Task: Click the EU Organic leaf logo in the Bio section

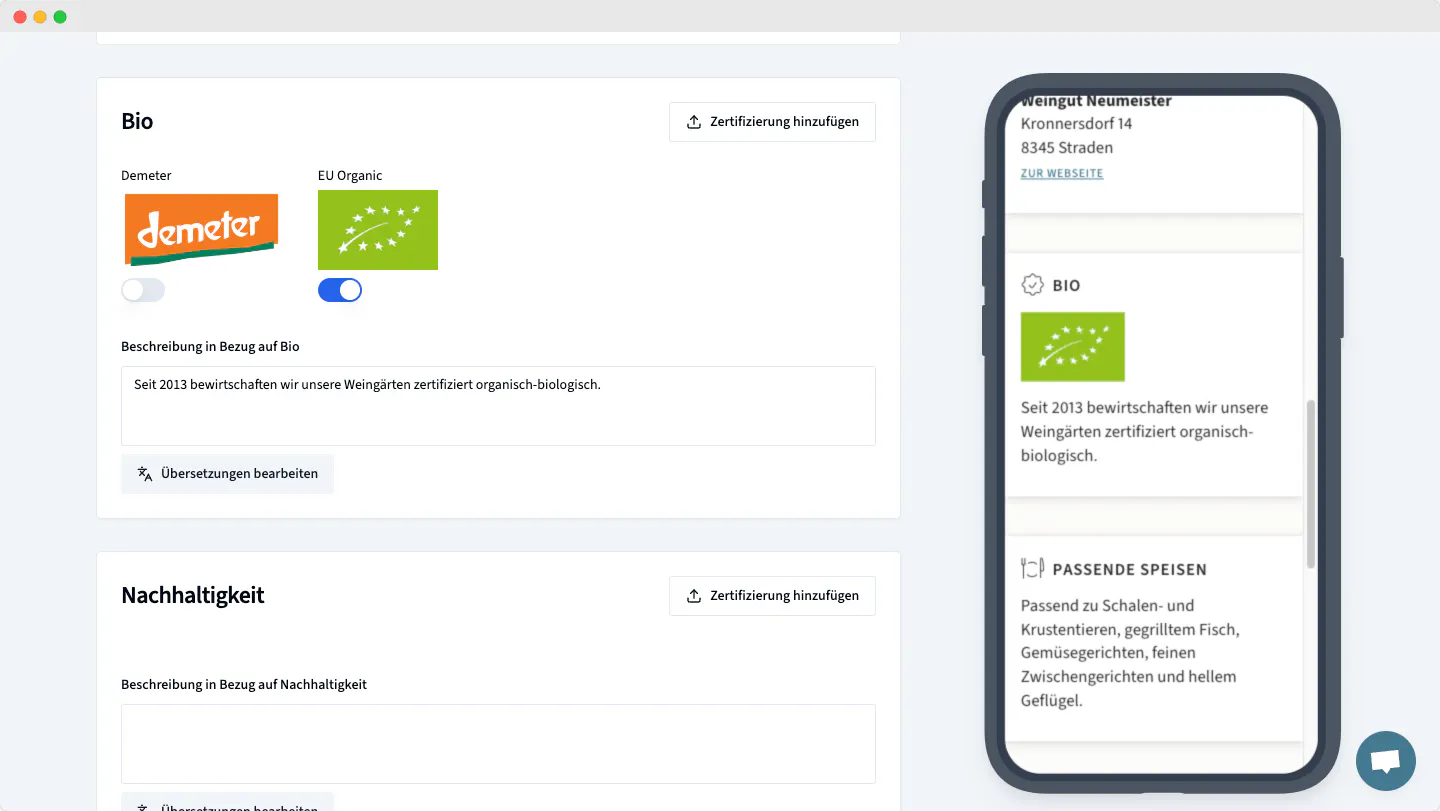Action: pos(378,230)
